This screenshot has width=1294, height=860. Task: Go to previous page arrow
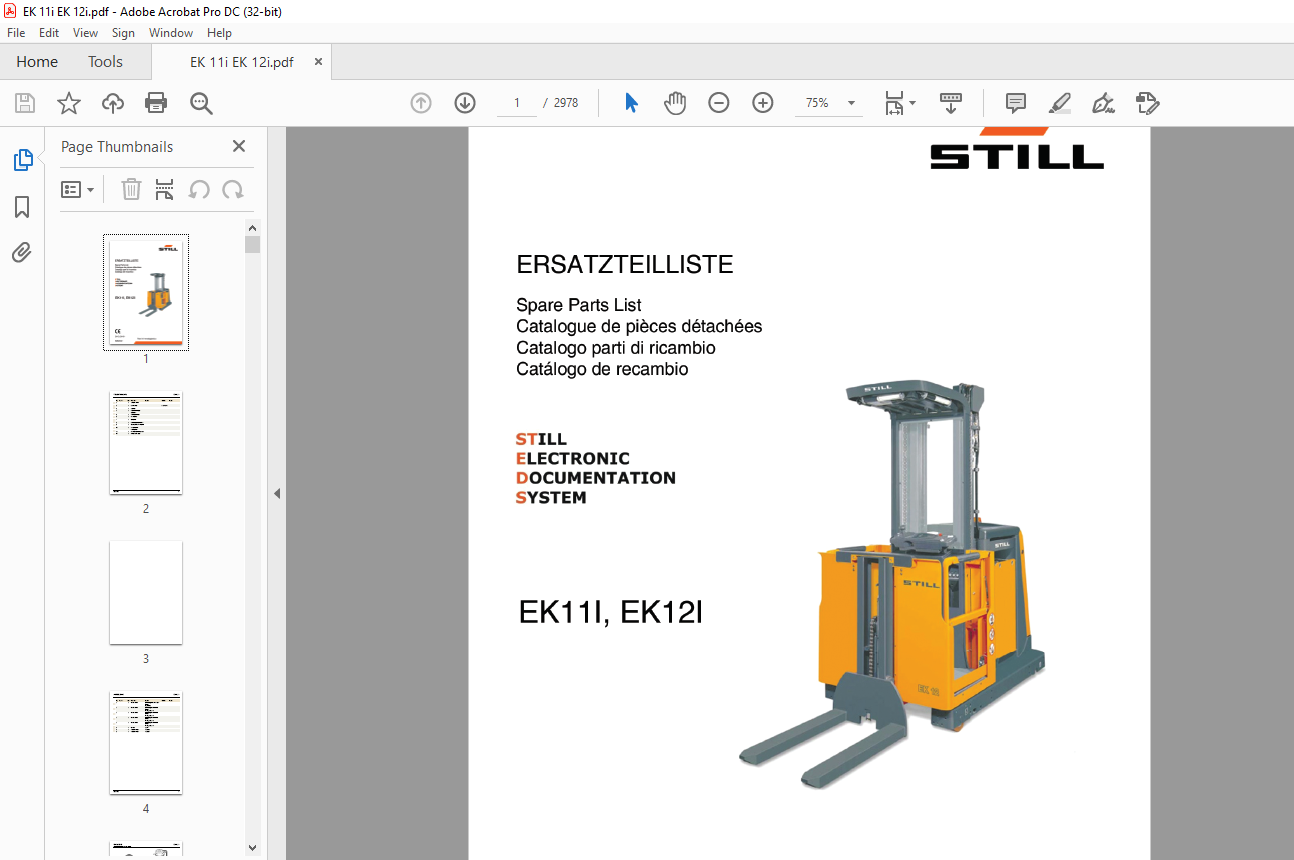pos(421,103)
